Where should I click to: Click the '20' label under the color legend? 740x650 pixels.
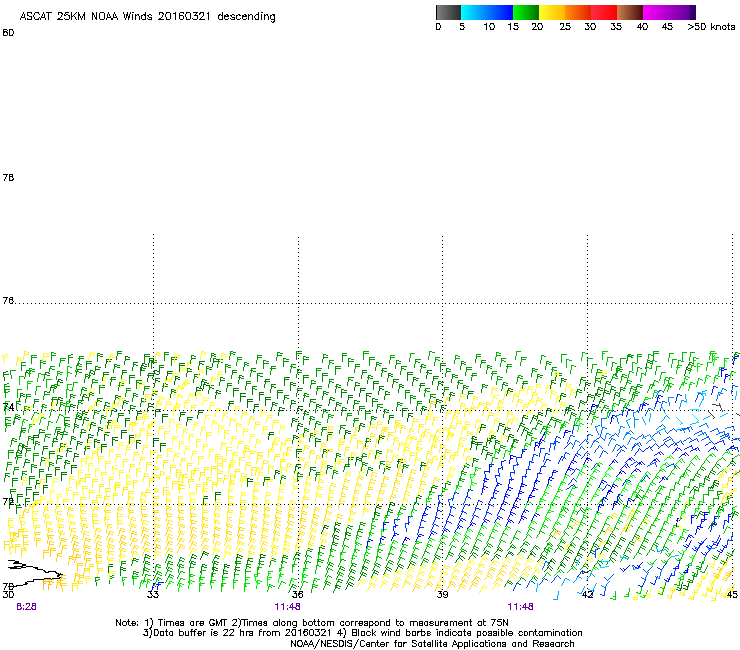(x=537, y=27)
